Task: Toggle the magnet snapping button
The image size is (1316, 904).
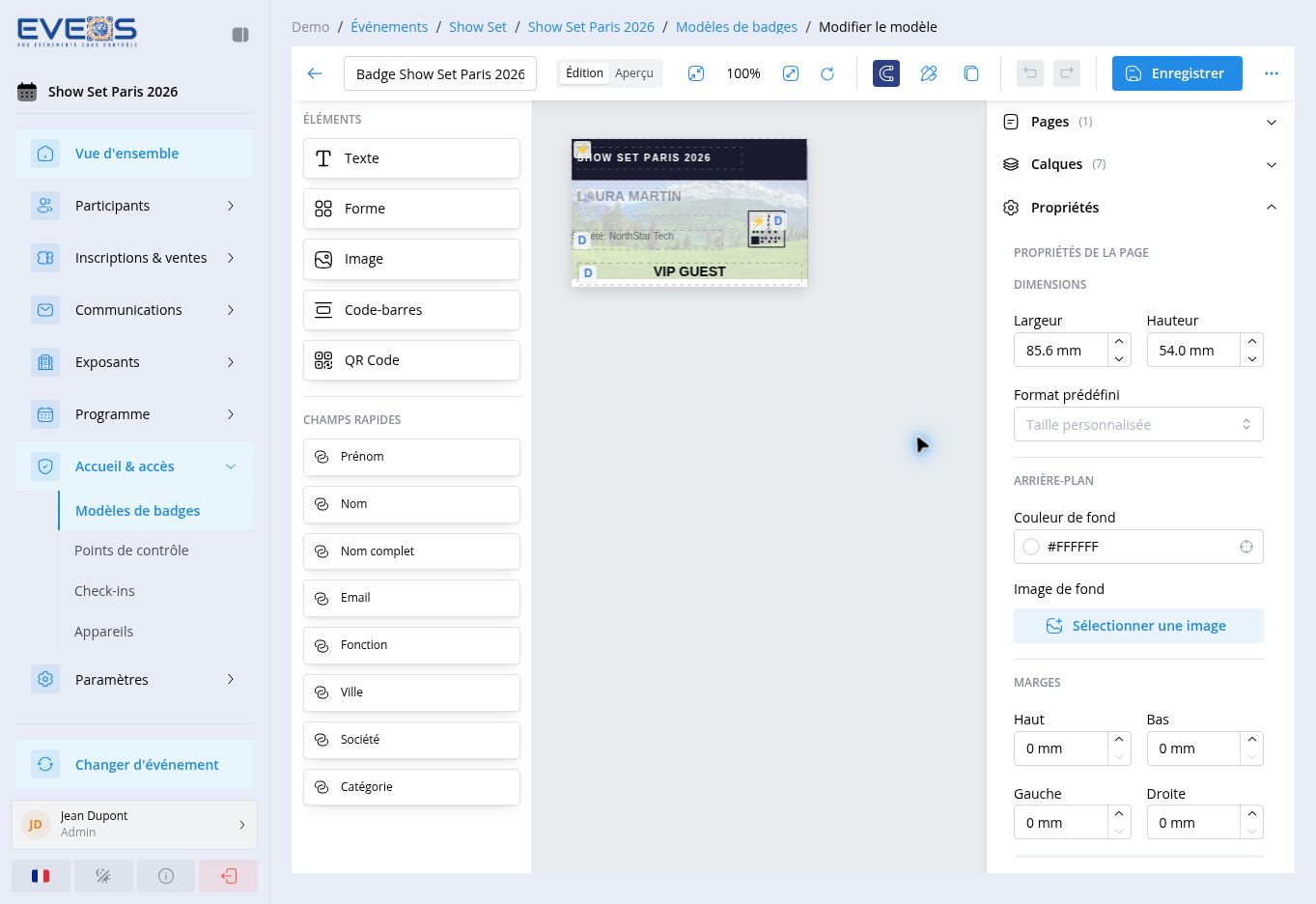Action: point(886,73)
